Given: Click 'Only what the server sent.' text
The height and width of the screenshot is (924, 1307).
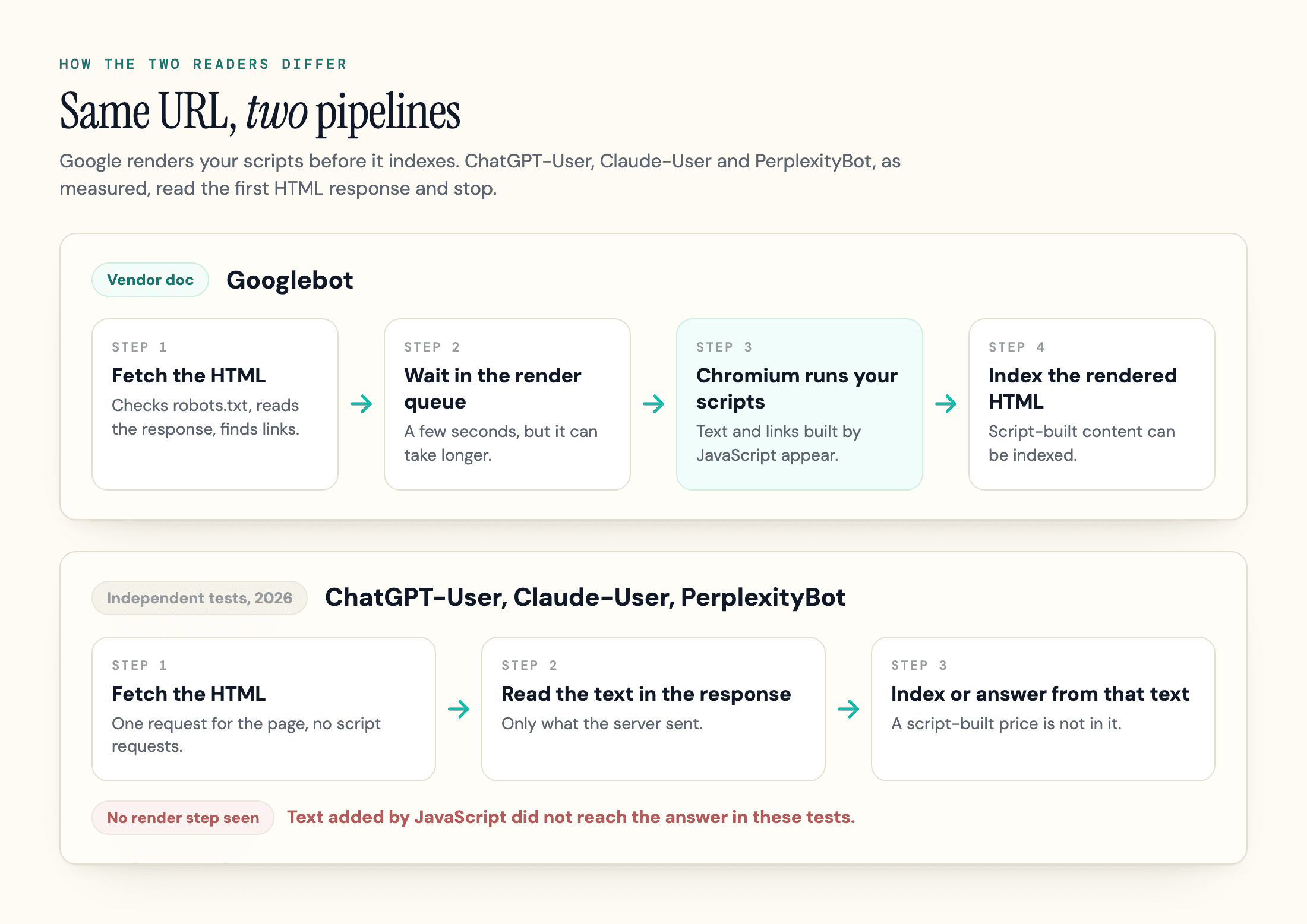Looking at the screenshot, I should tap(602, 724).
